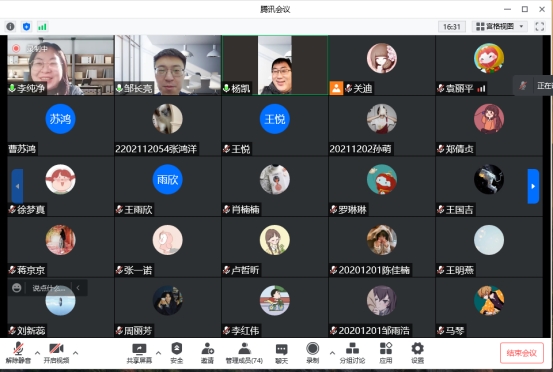The height and width of the screenshot is (372, 553).
Task: Turn on the camera (开启视频)
Action: 56,353
